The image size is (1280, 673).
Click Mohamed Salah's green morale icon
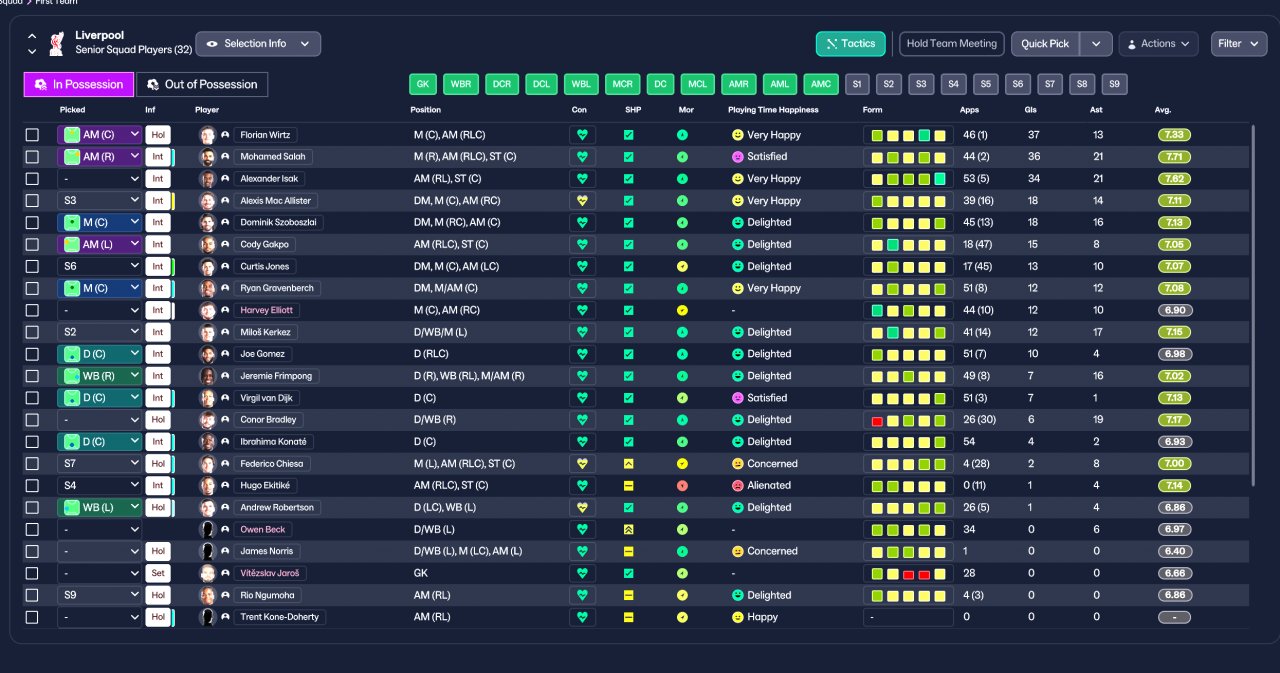point(682,157)
